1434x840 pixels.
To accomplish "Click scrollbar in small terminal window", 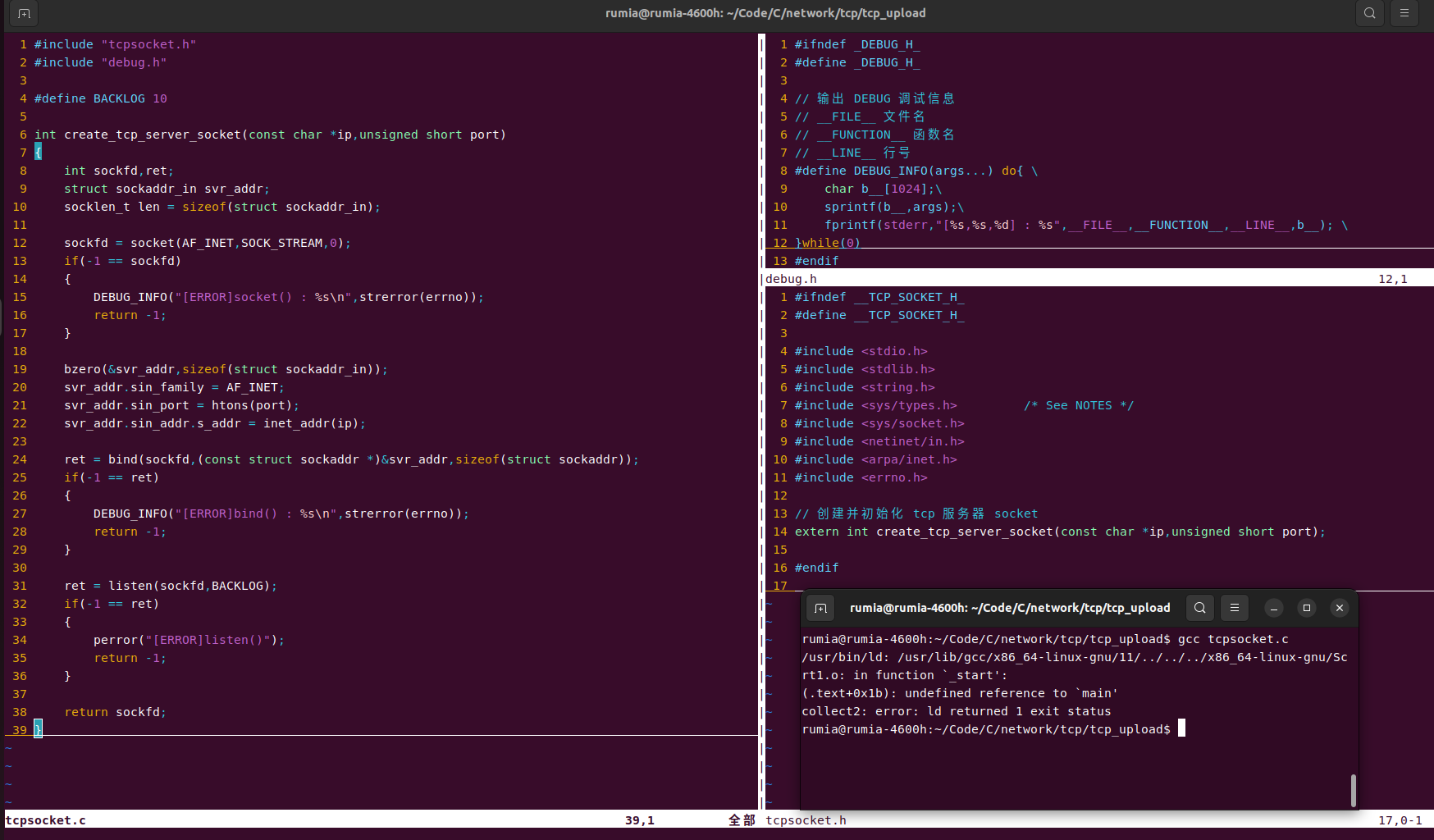I will point(1354,790).
